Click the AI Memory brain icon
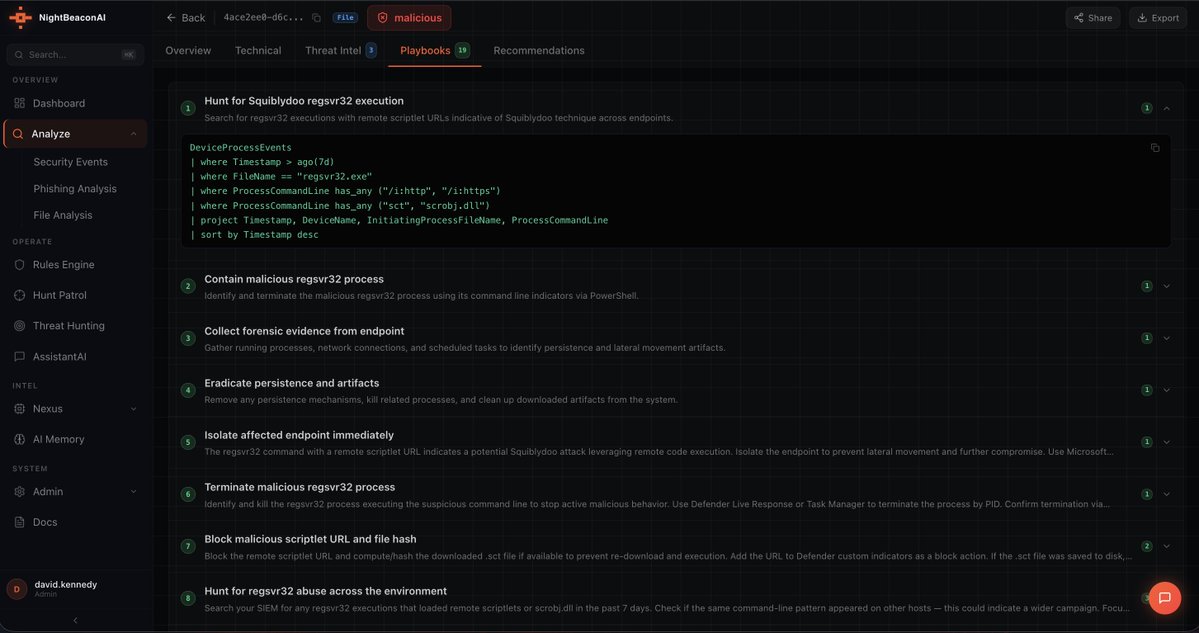 tap(19, 440)
